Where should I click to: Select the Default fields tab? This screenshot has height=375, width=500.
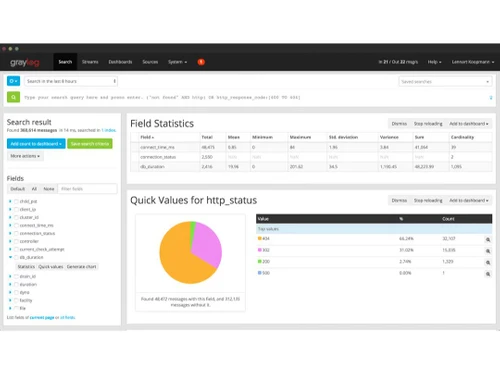click(18, 189)
